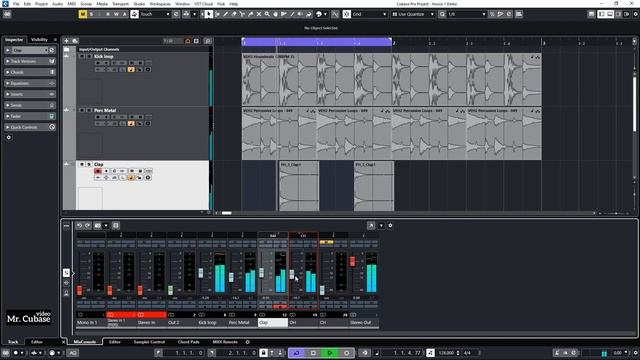
Task: Expand the Sends inspector section
Action: [x=30, y=105]
